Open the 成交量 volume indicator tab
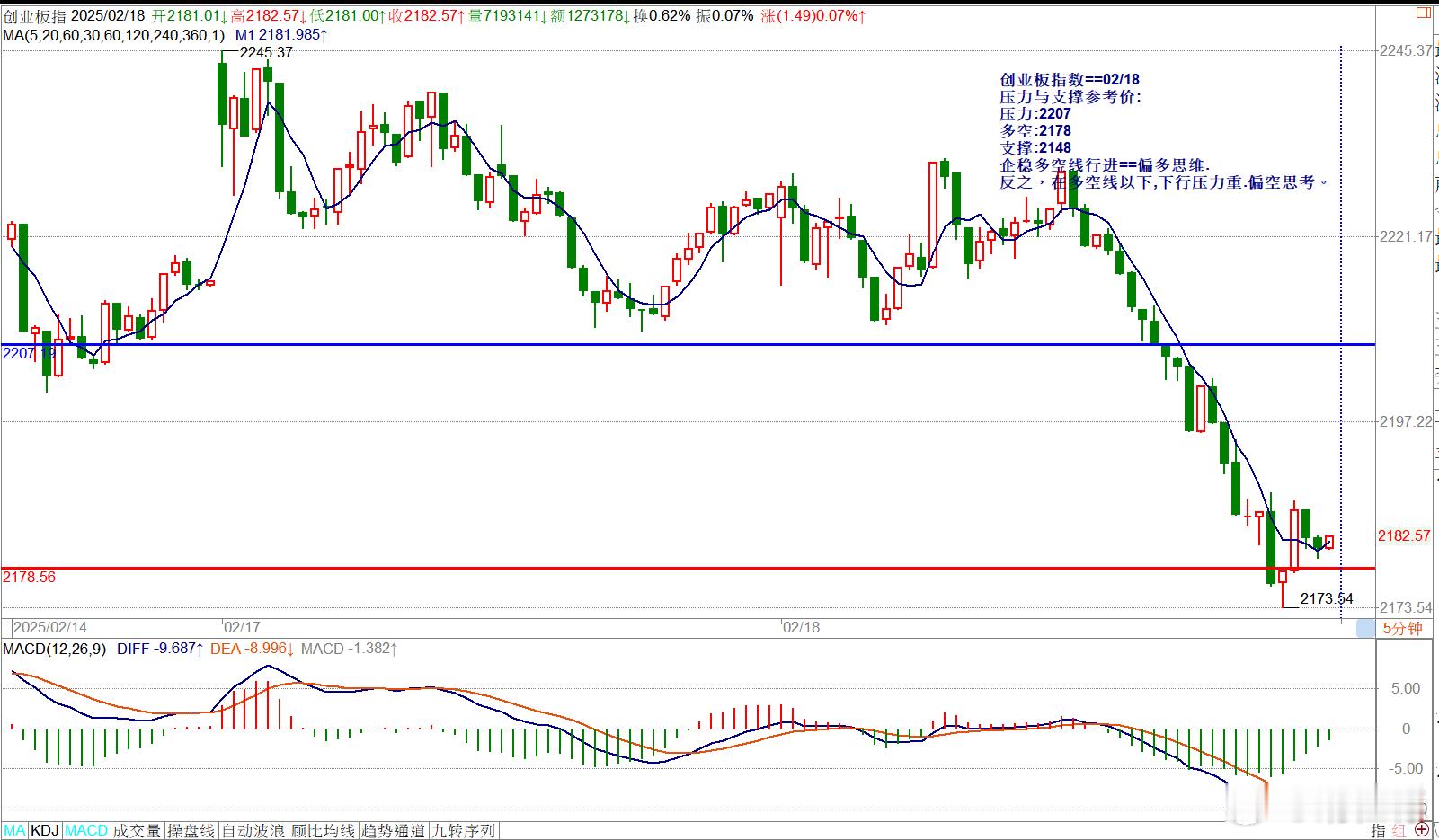 138,831
